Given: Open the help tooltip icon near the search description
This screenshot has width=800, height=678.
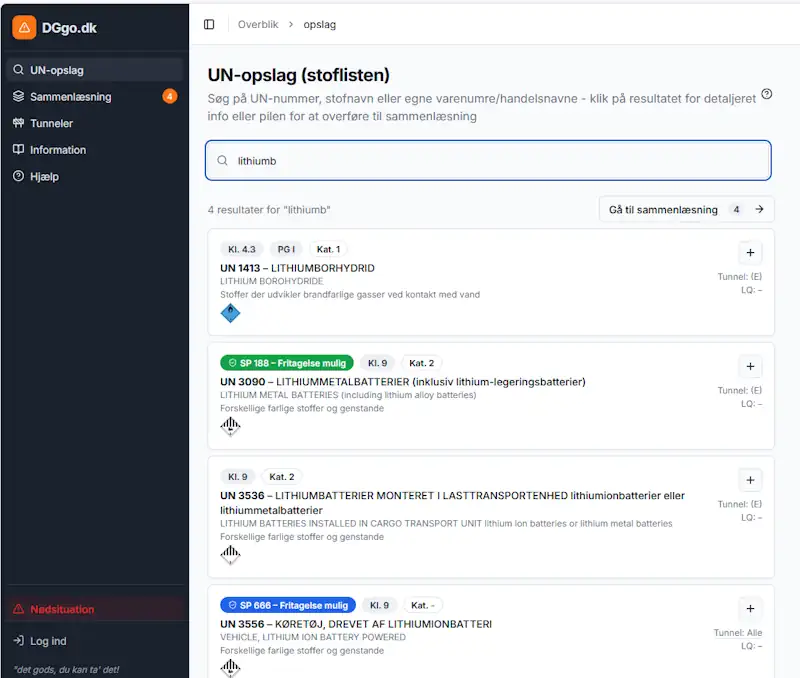Looking at the screenshot, I should (766, 95).
